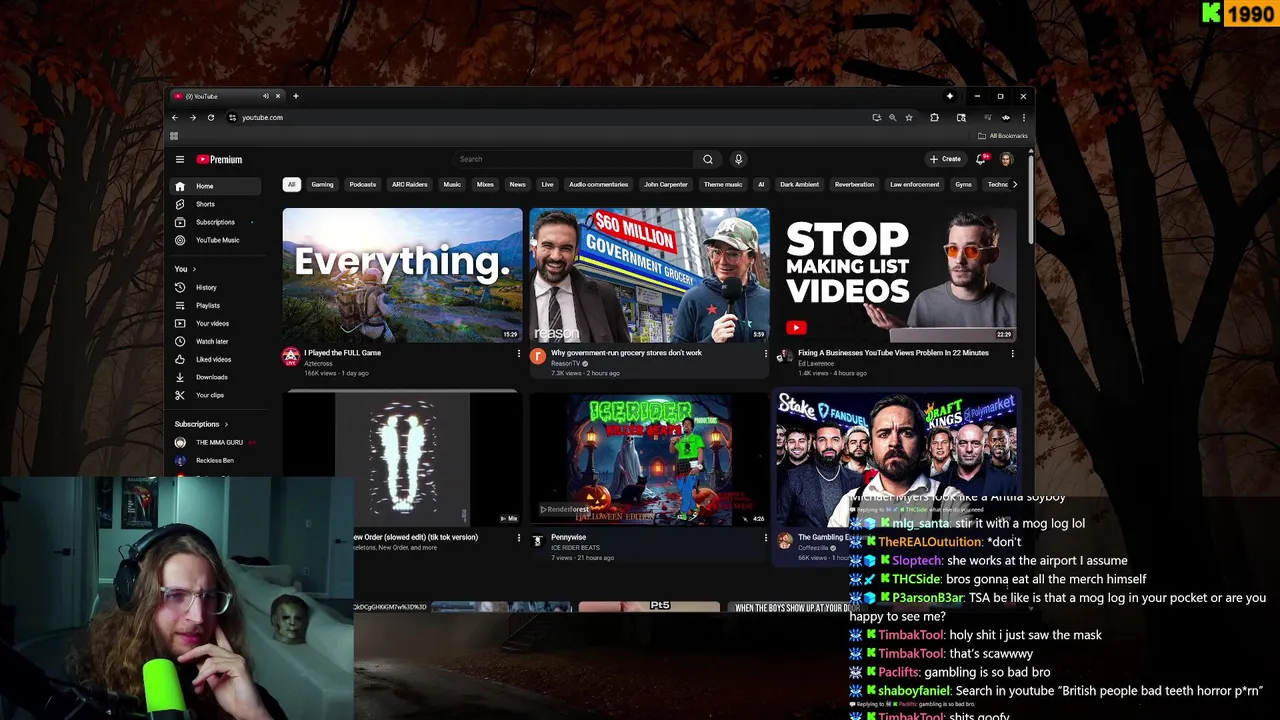
Task: Open the All Bookmarks folder
Action: coord(1003,136)
